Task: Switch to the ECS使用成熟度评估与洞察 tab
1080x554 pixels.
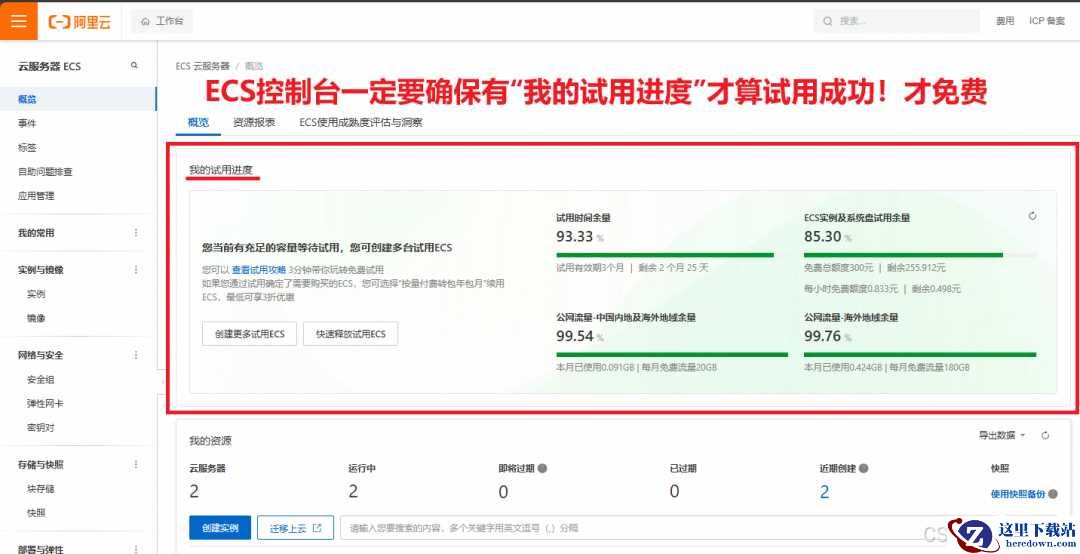Action: click(360, 123)
